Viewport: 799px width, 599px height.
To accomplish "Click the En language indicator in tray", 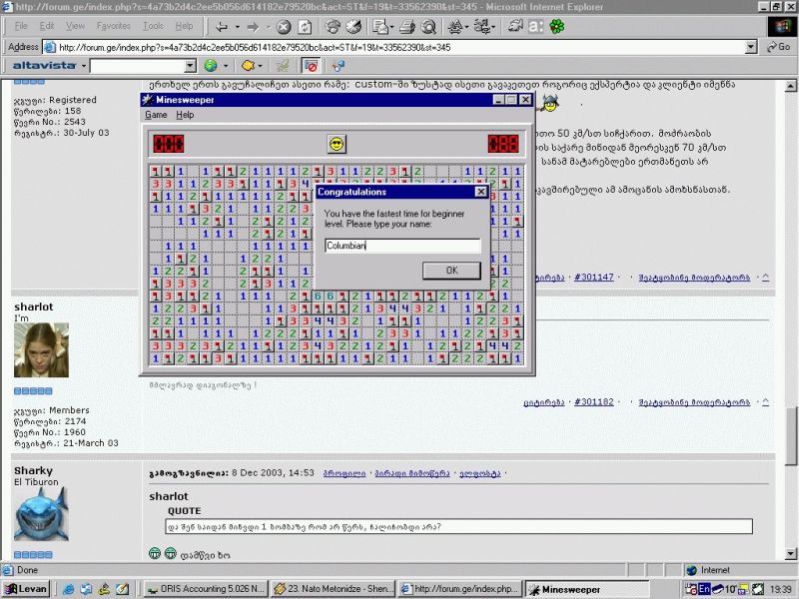I will (x=704, y=589).
